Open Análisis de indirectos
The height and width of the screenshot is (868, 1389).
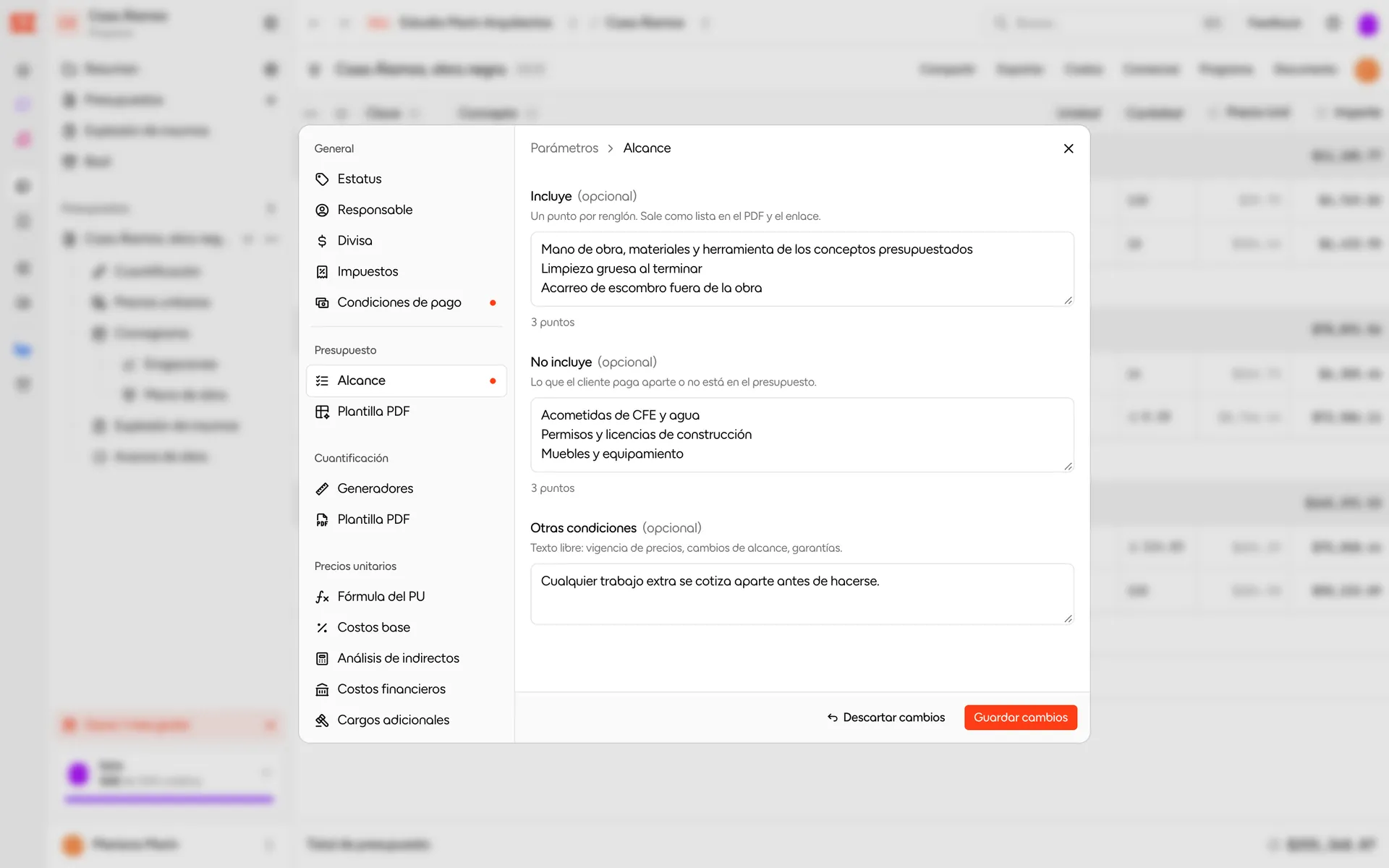coord(406,658)
